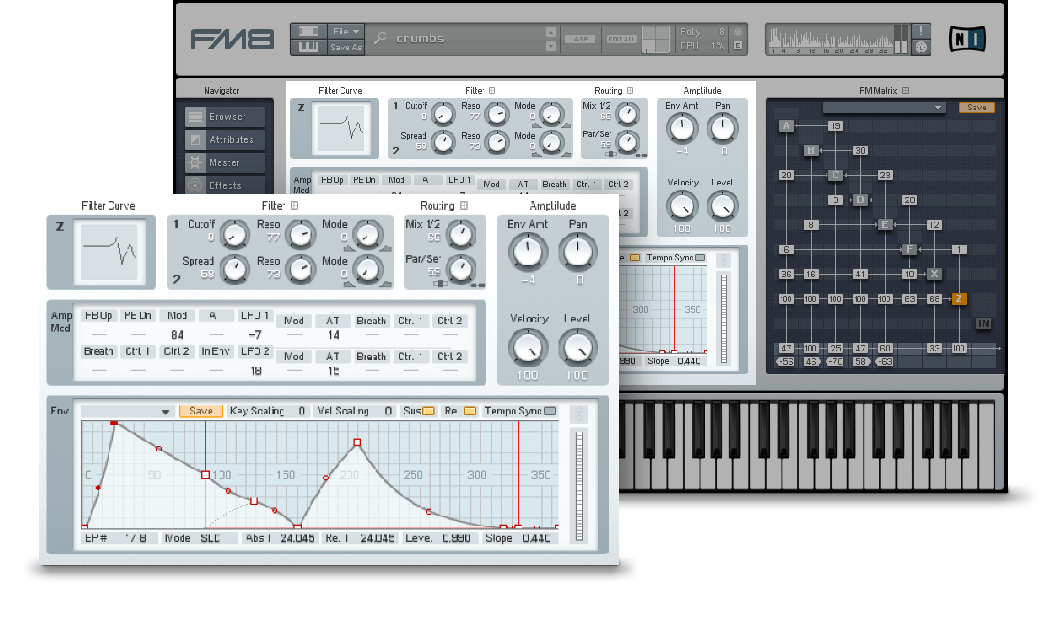This screenshot has width=1040, height=640.
Task: Click the Native Instruments NI logo
Action: (x=967, y=39)
